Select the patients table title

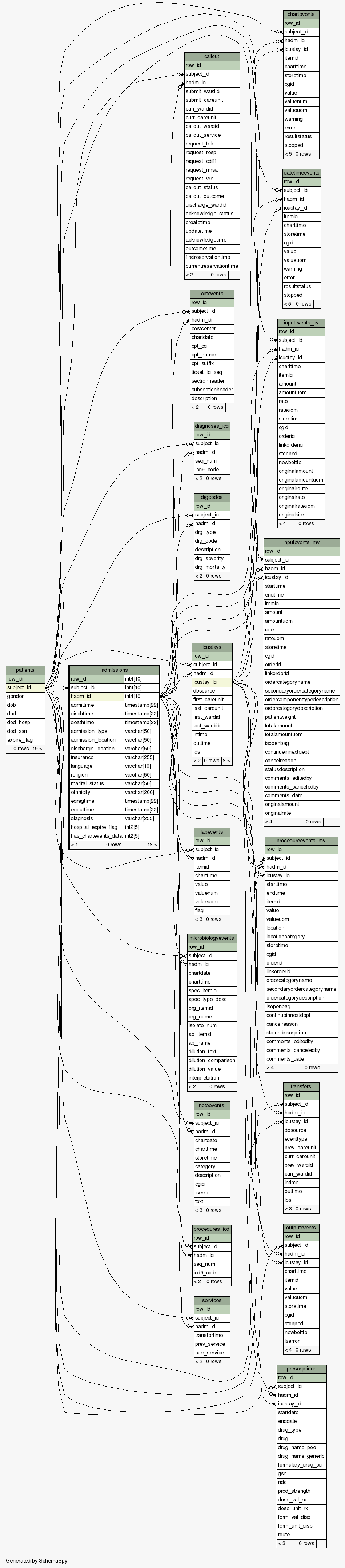25,670
